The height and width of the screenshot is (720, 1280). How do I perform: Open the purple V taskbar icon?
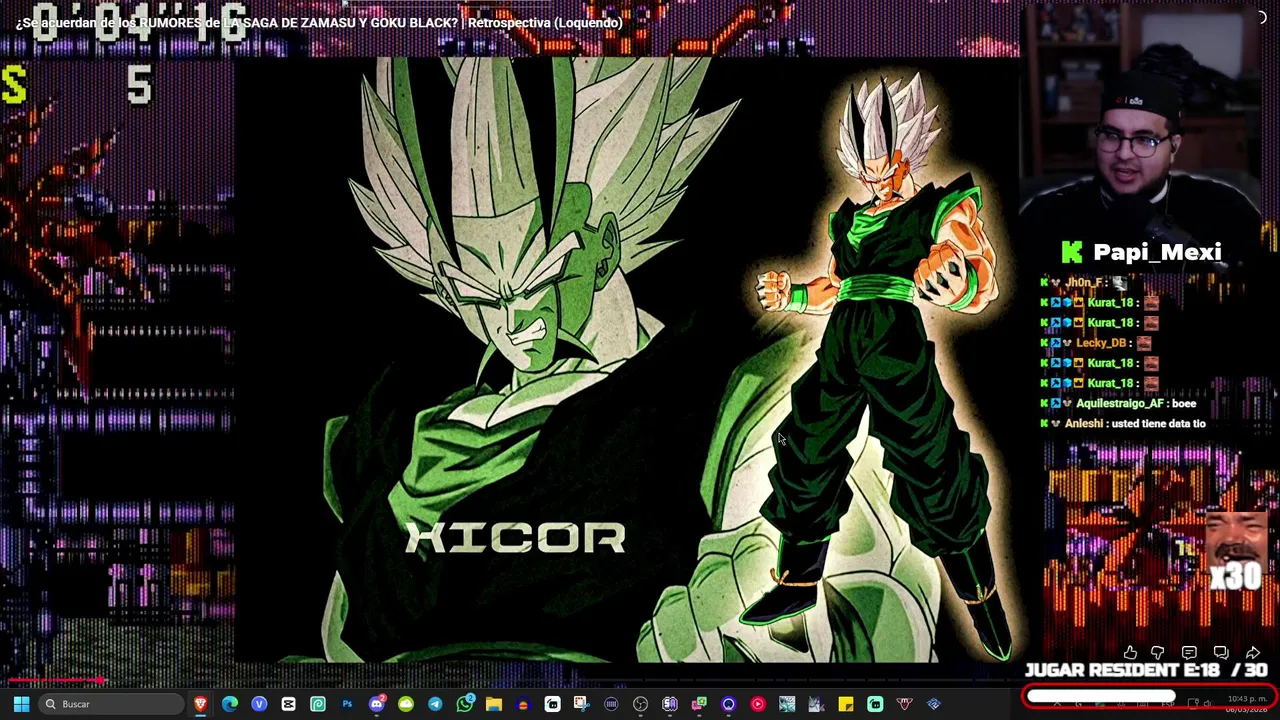[x=259, y=704]
